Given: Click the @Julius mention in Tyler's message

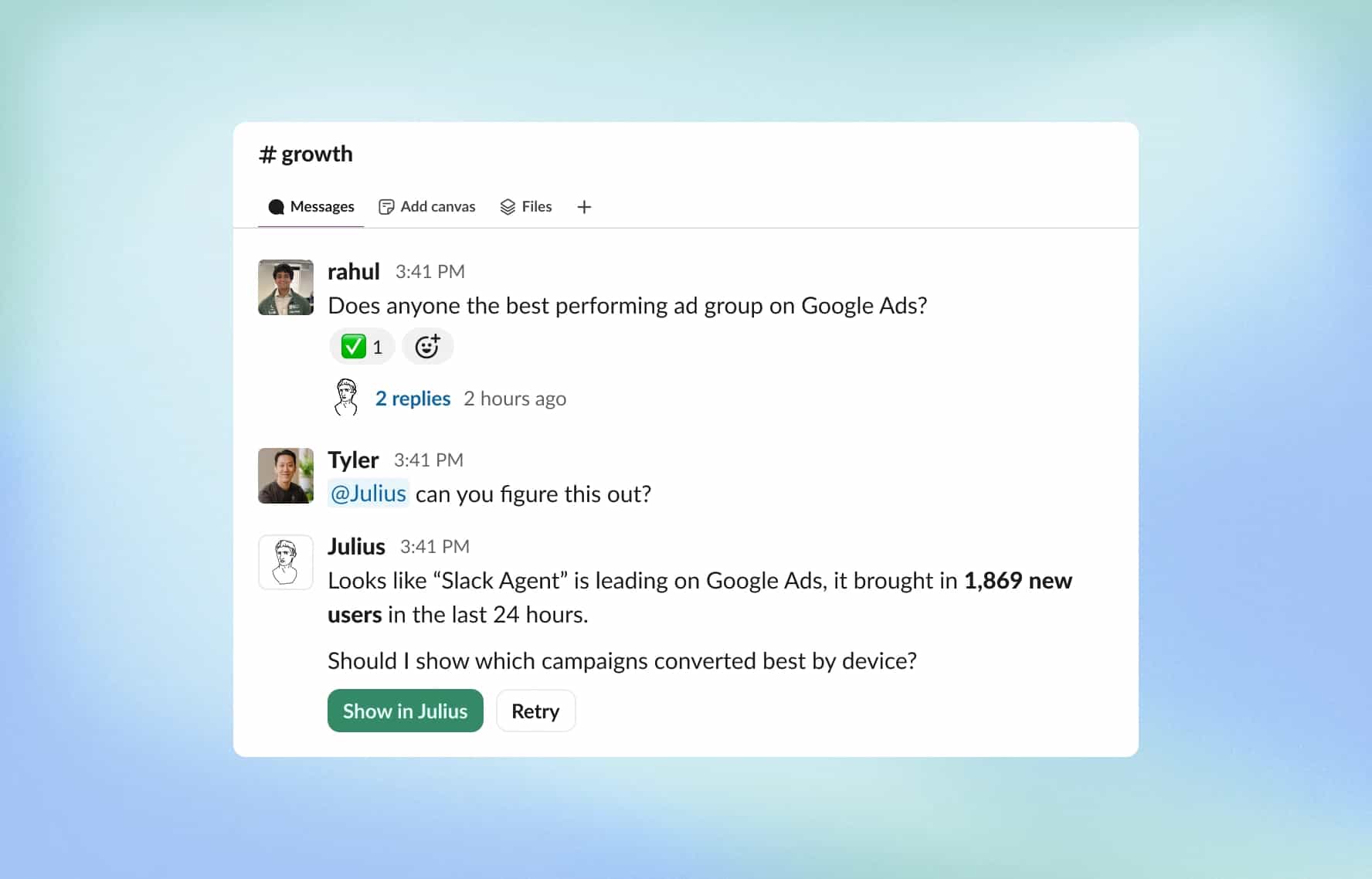Looking at the screenshot, I should point(368,494).
